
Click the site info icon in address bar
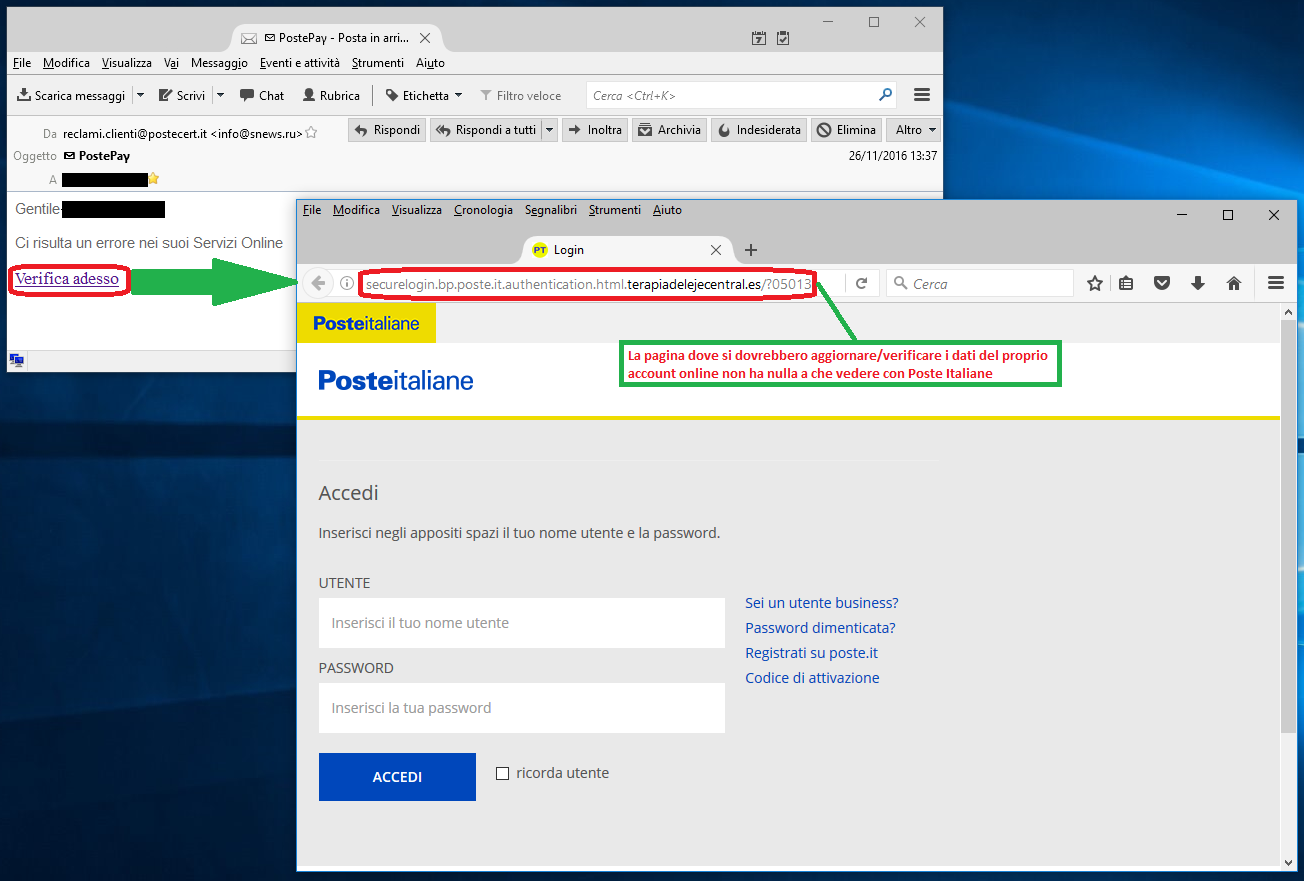pyautogui.click(x=347, y=284)
